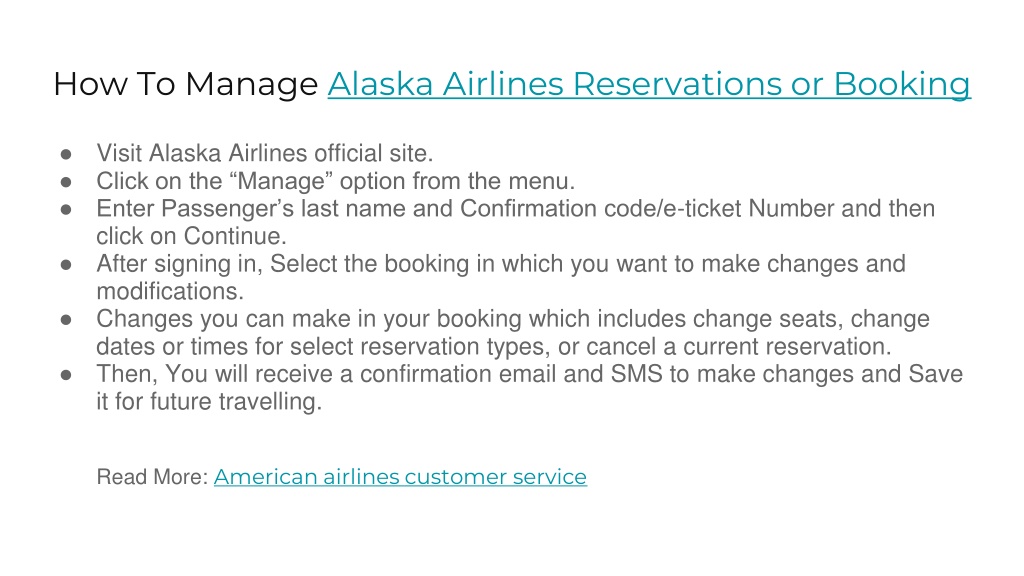The image size is (1024, 576).
Task: Click the "Read More:" label
Action: pyautogui.click(x=152, y=477)
